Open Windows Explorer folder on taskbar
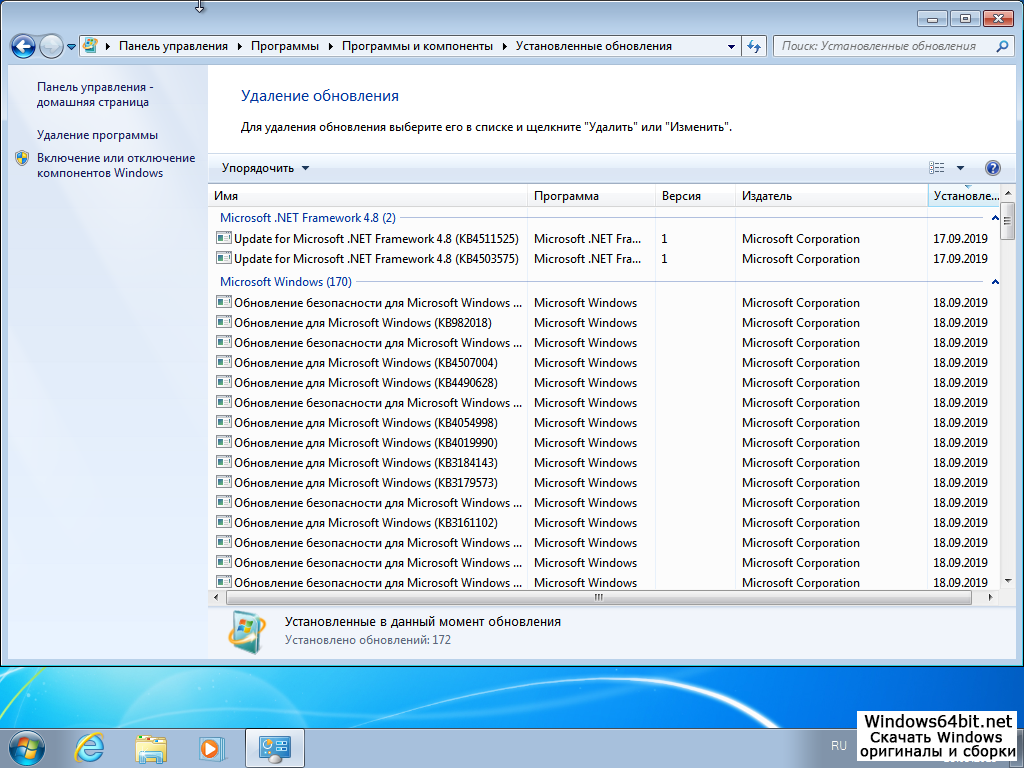 [x=151, y=747]
